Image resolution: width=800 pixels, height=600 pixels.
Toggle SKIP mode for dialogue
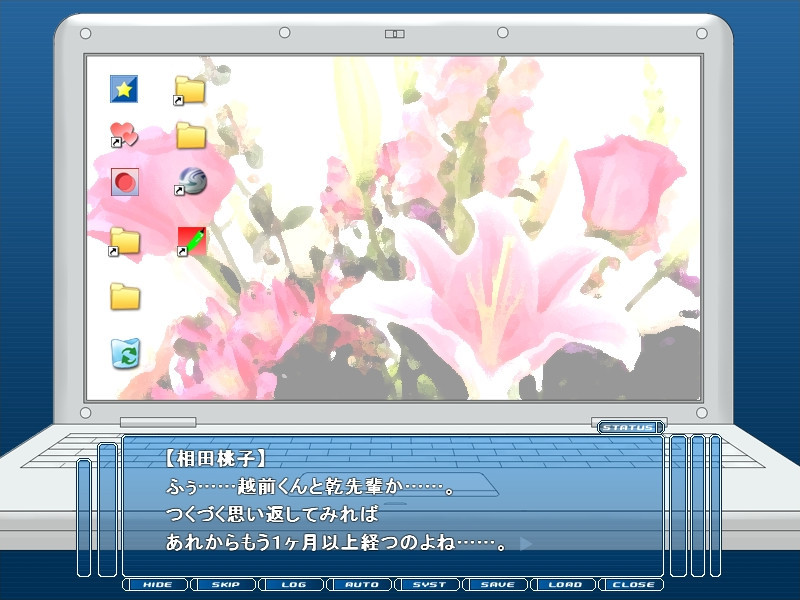[225, 585]
